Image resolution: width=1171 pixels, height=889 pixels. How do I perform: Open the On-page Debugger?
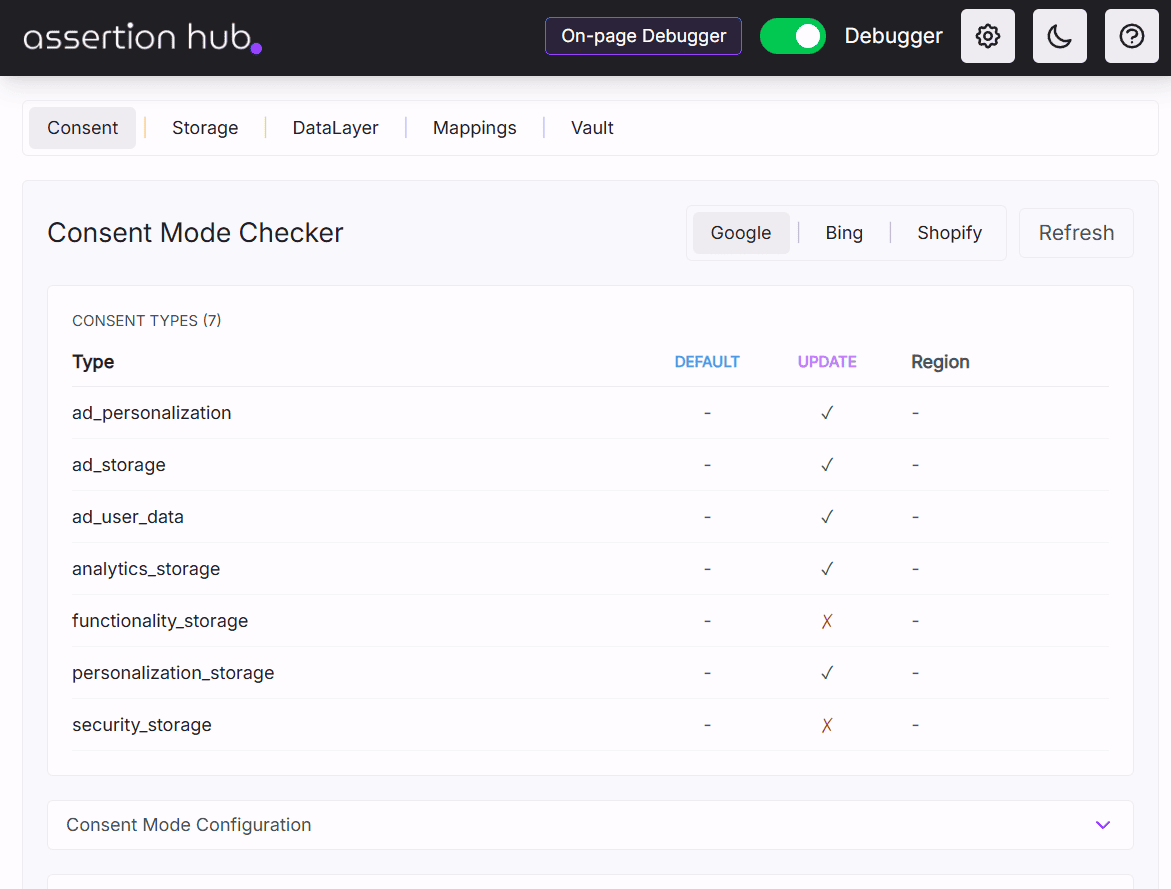(x=643, y=35)
